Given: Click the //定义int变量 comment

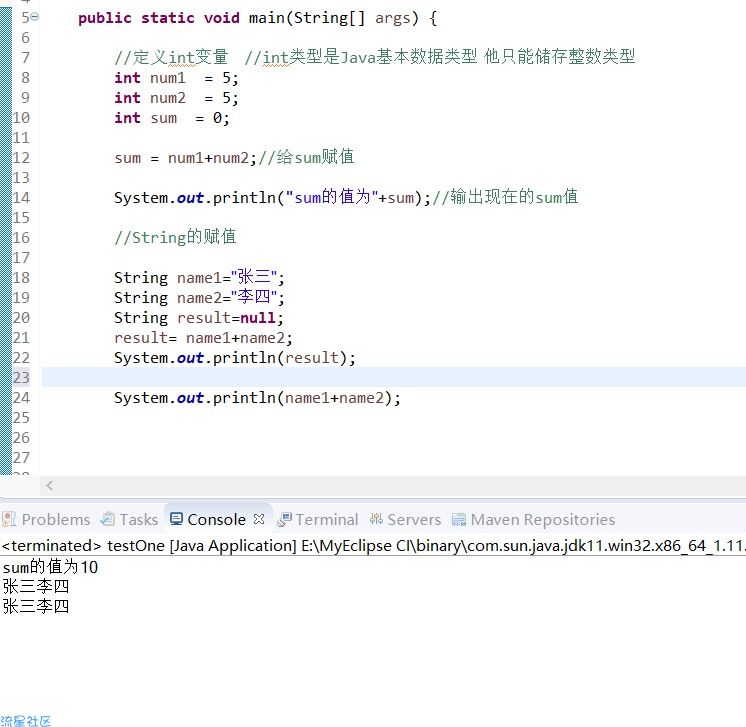Looking at the screenshot, I should (171, 57).
